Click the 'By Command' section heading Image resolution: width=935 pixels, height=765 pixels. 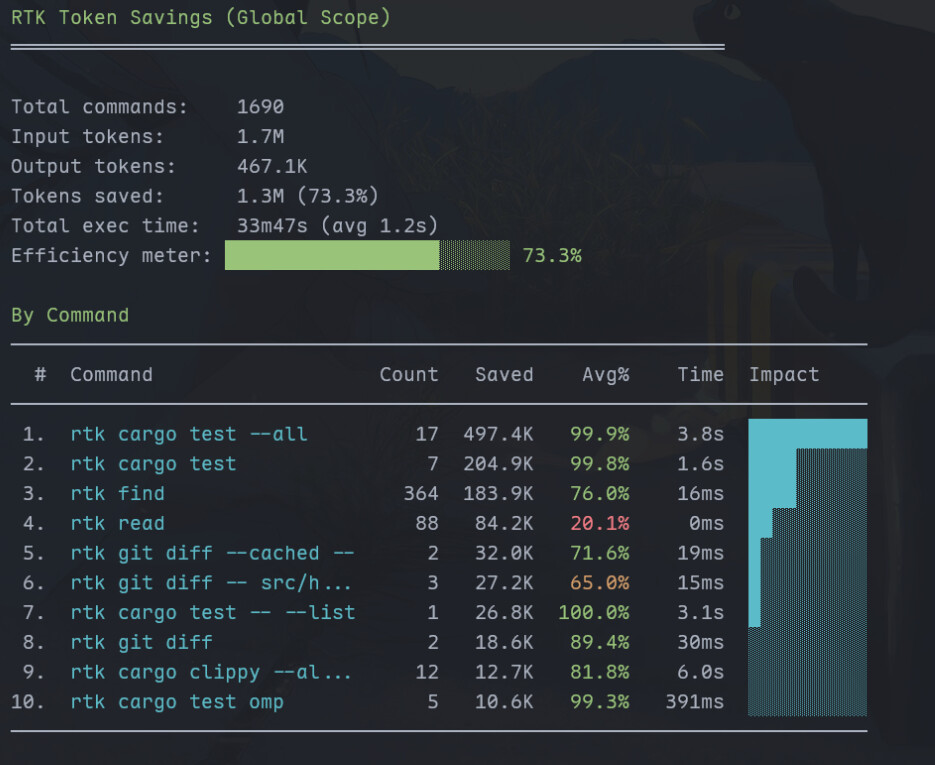(70, 315)
